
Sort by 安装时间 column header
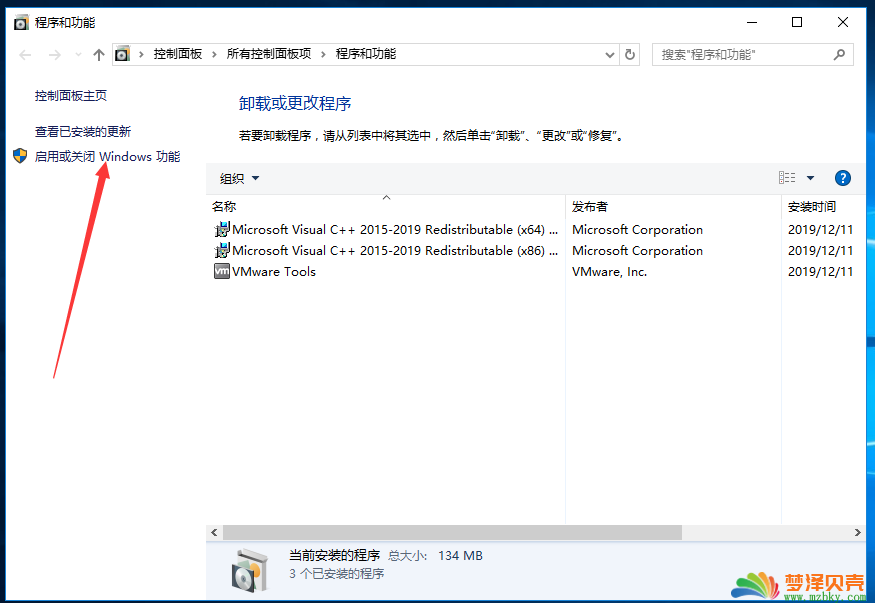point(823,207)
